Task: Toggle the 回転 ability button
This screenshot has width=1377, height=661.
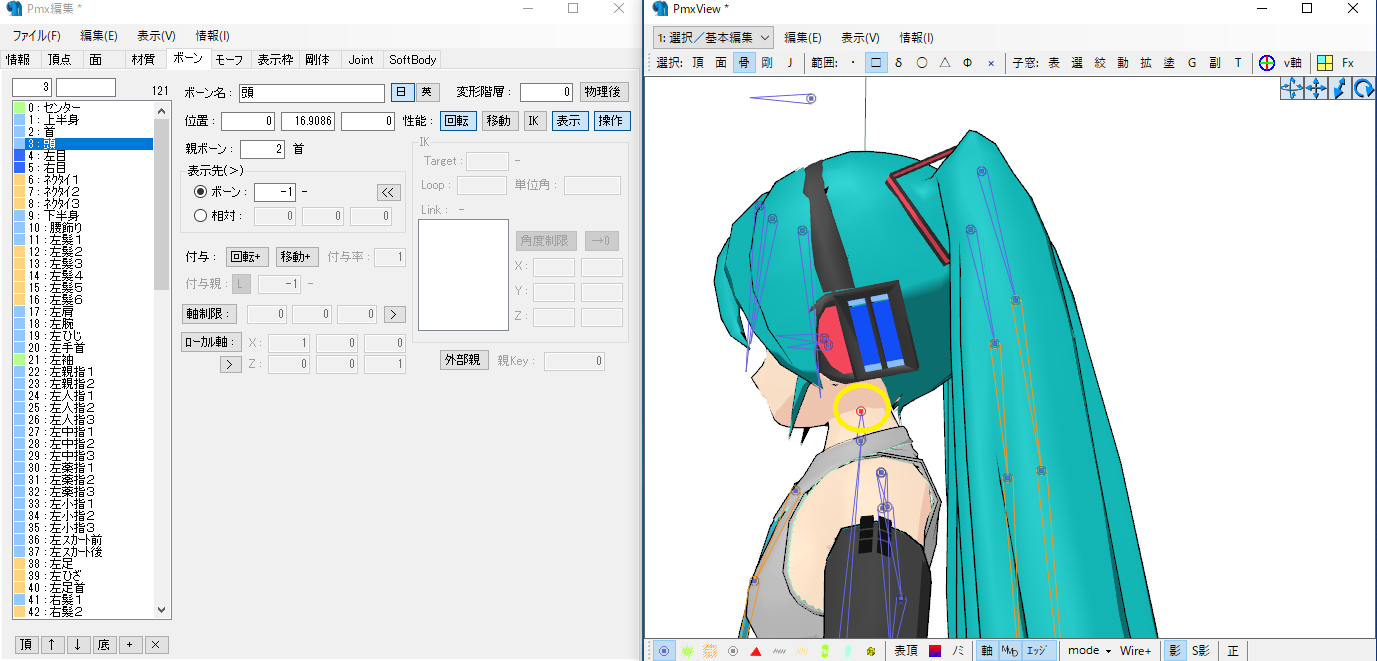Action: [x=457, y=121]
